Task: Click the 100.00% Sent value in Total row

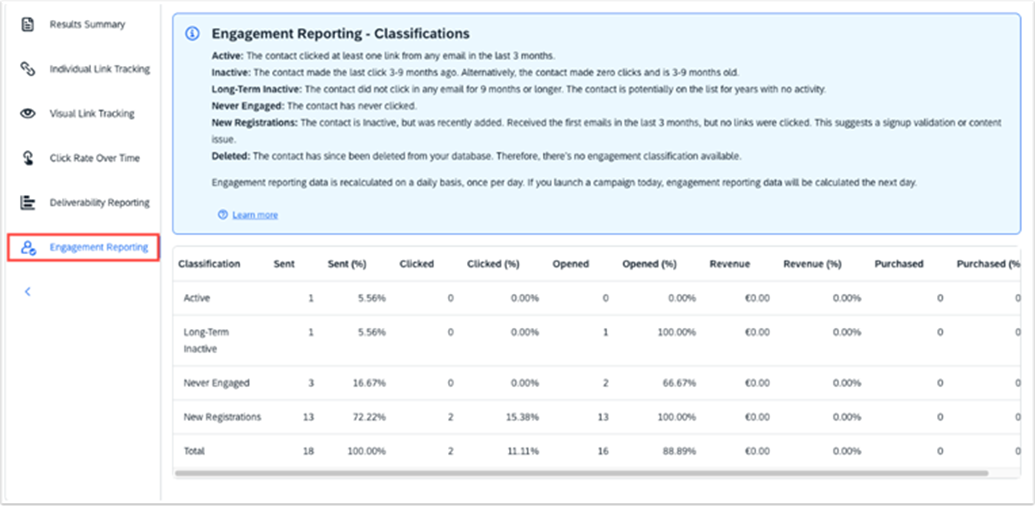Action: coord(367,451)
